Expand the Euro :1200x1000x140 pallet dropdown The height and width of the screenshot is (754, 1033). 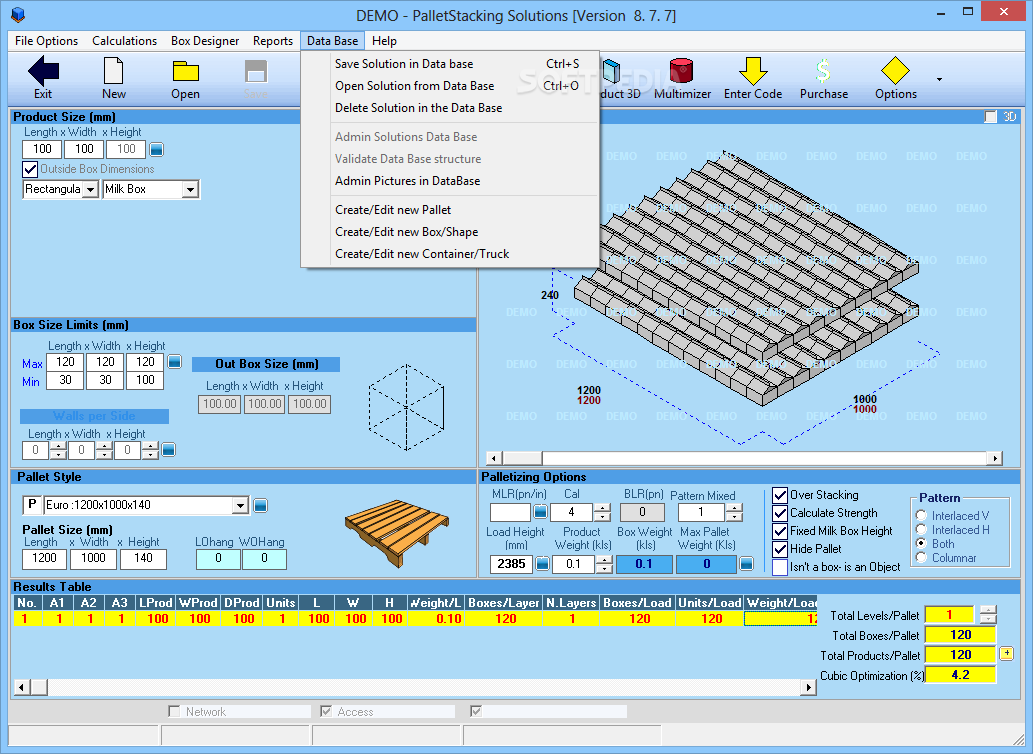point(240,506)
